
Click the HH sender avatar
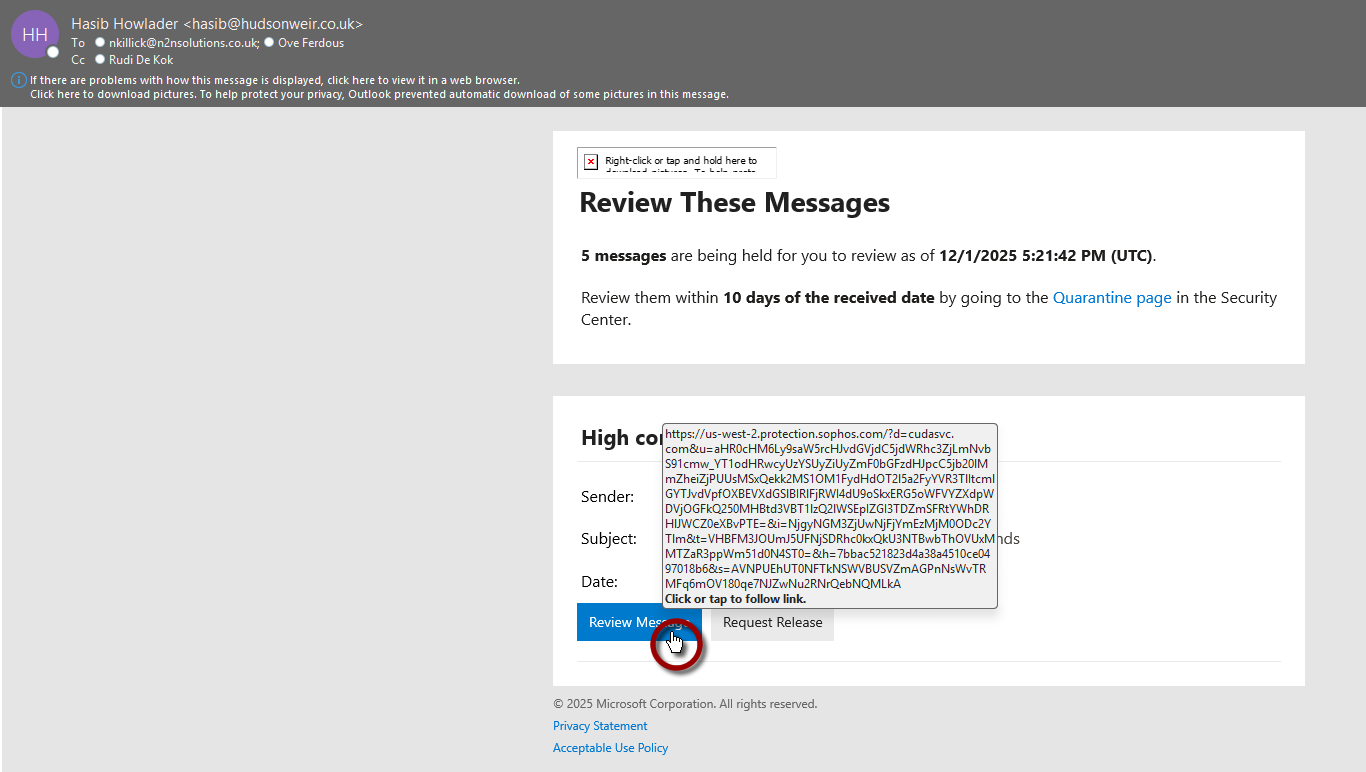(34, 34)
